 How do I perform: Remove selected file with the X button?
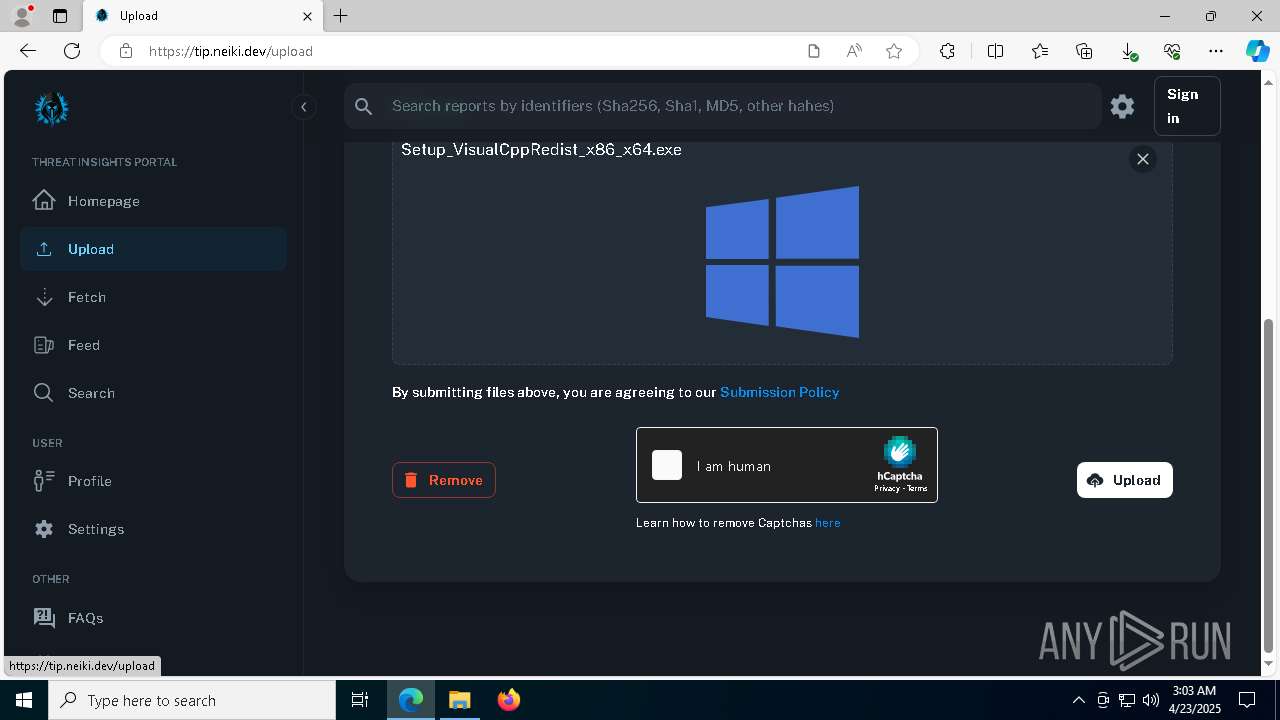1143,159
